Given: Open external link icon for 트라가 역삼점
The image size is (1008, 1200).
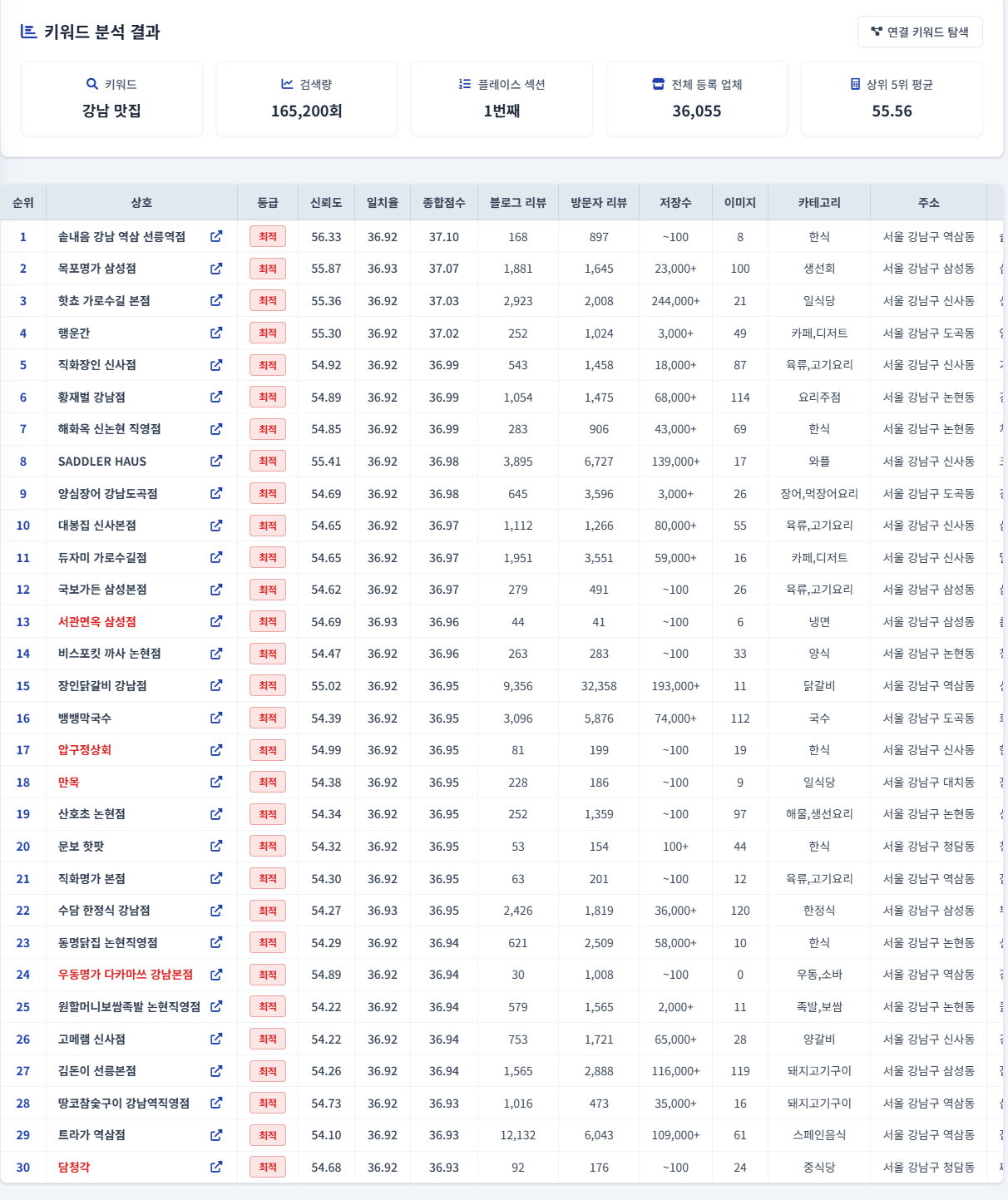Looking at the screenshot, I should [x=216, y=1135].
